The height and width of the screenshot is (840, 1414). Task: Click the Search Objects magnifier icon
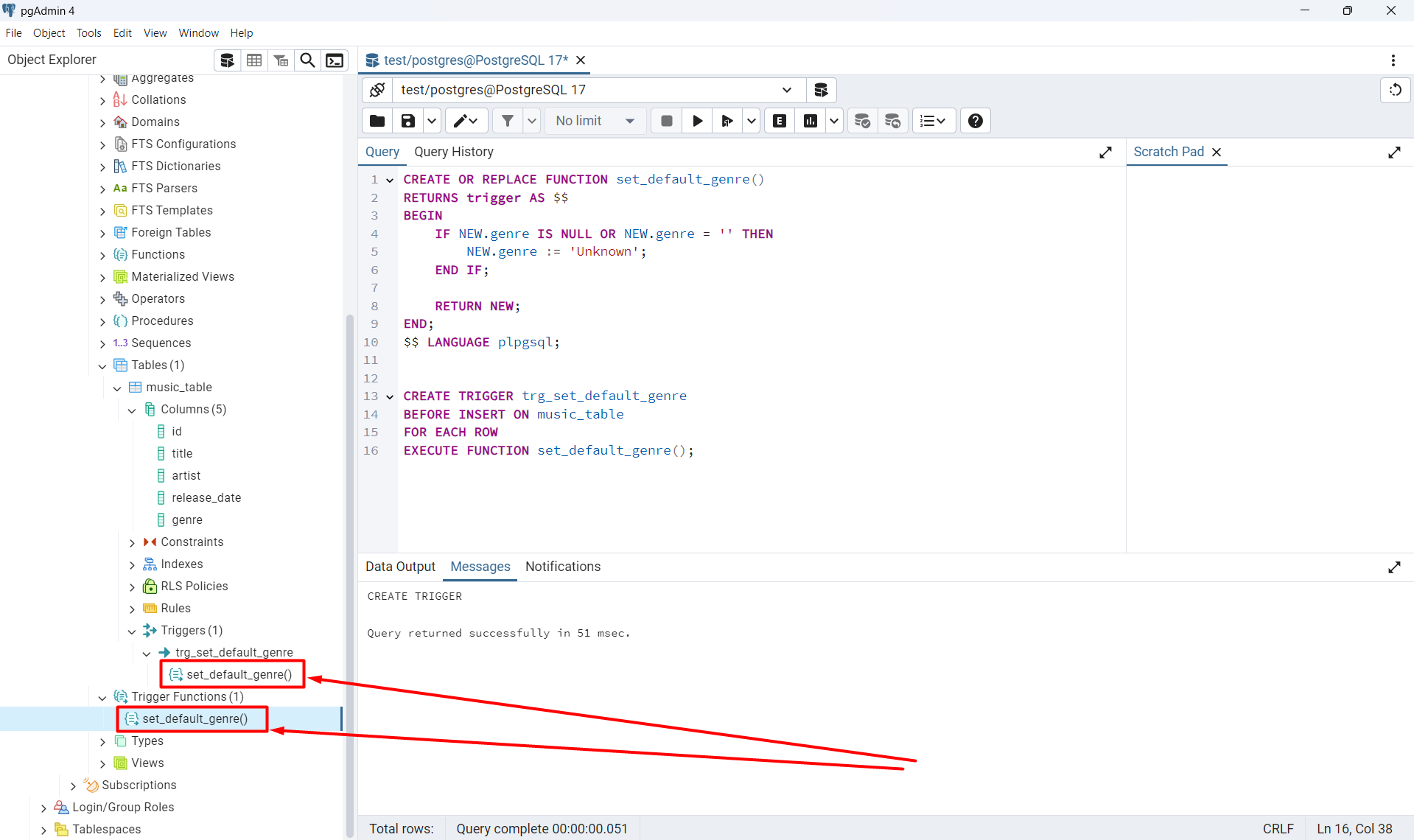[307, 60]
